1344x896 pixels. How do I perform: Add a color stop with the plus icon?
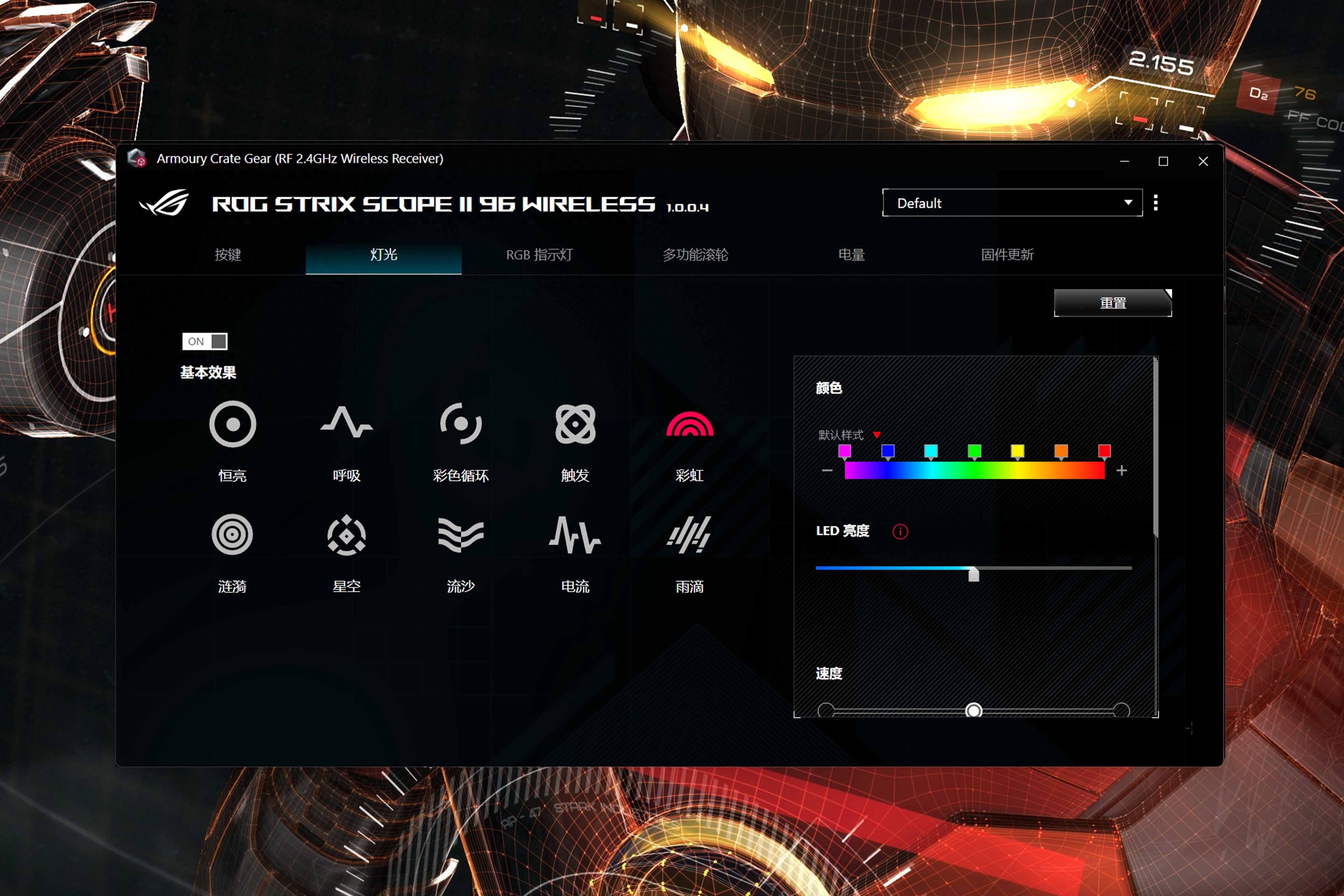pyautogui.click(x=1122, y=470)
